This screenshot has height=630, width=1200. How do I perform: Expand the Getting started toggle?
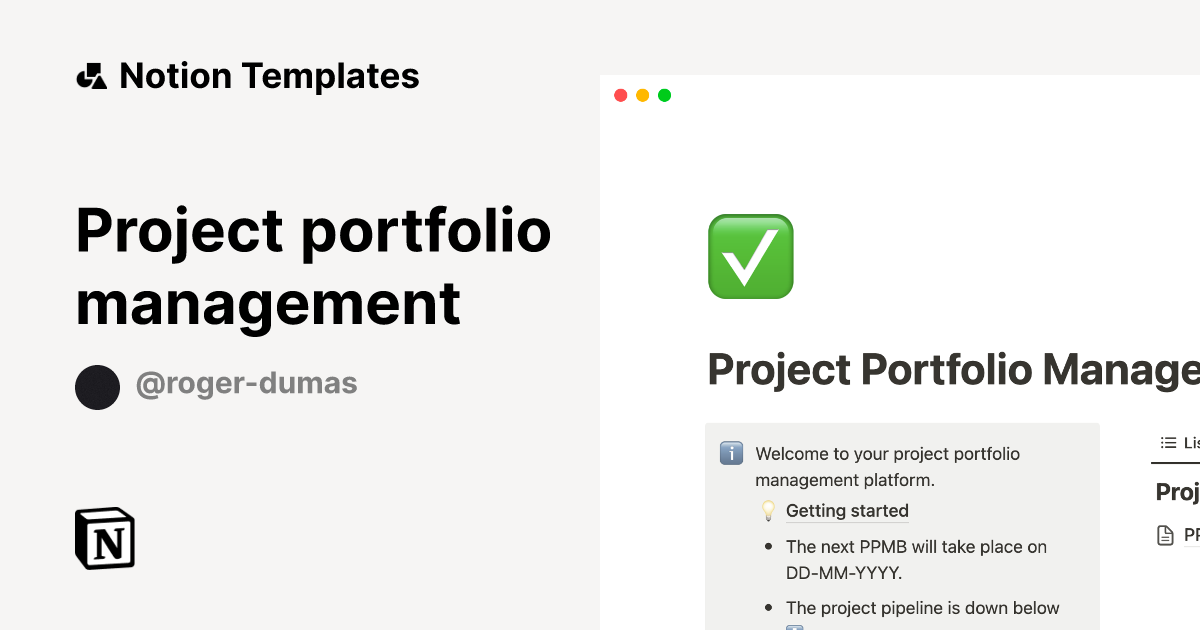pos(847,510)
